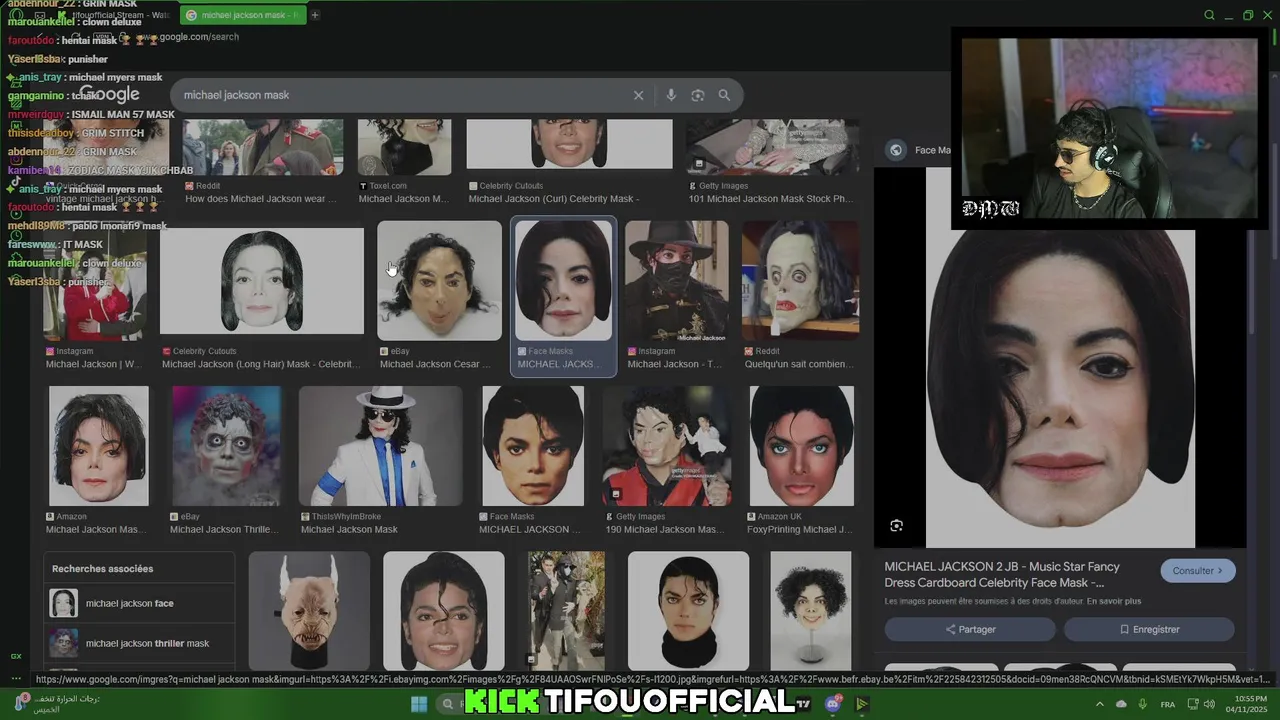Screen dimensions: 1280x720
Task: Open Google Lens image search icon
Action: 698,95
